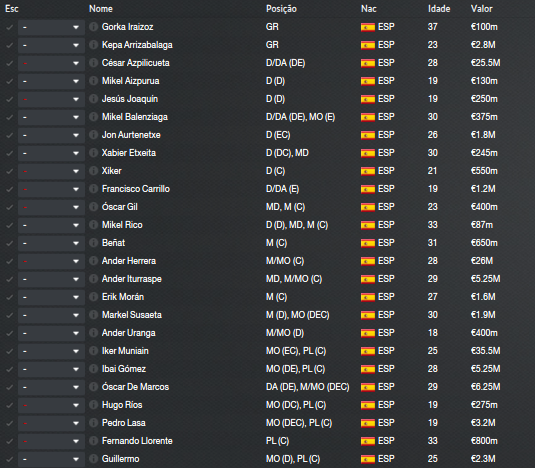Open info icon beside Ander Uranga
The width and height of the screenshot is (535, 470).
coord(93,333)
